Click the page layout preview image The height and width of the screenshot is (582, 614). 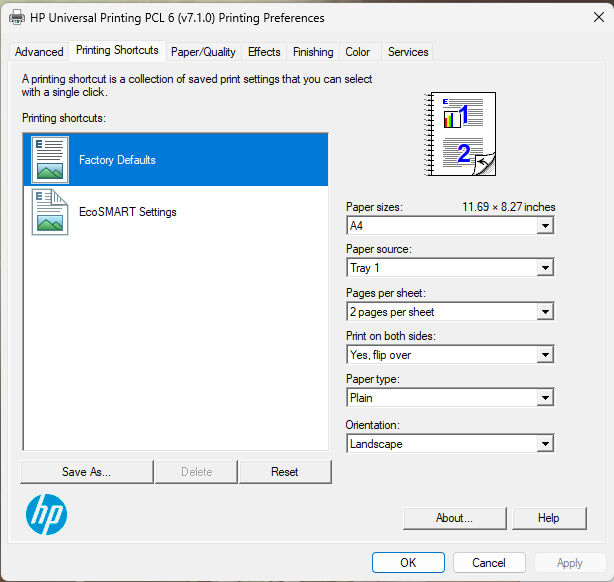[x=461, y=134]
